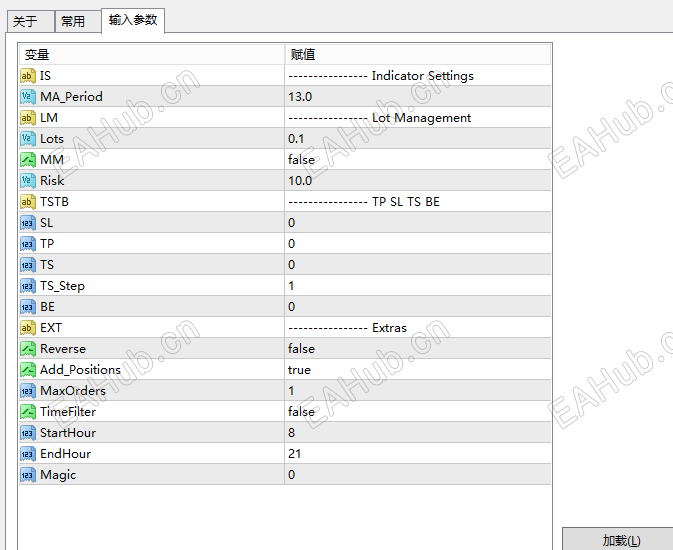The image size is (673, 550).
Task: Click the boolean icon beside Add_Positions
Action: click(x=28, y=370)
